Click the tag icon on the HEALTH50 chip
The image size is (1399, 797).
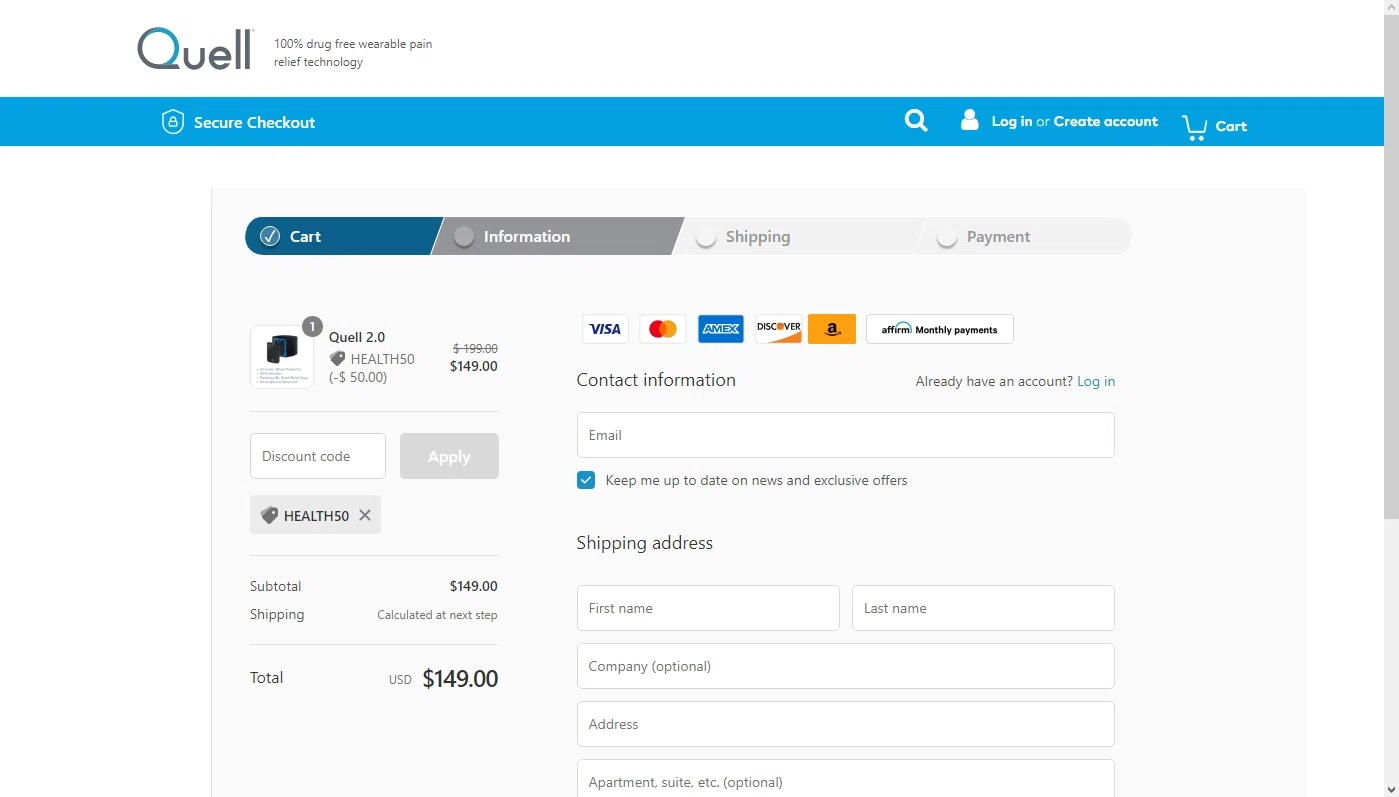269,515
